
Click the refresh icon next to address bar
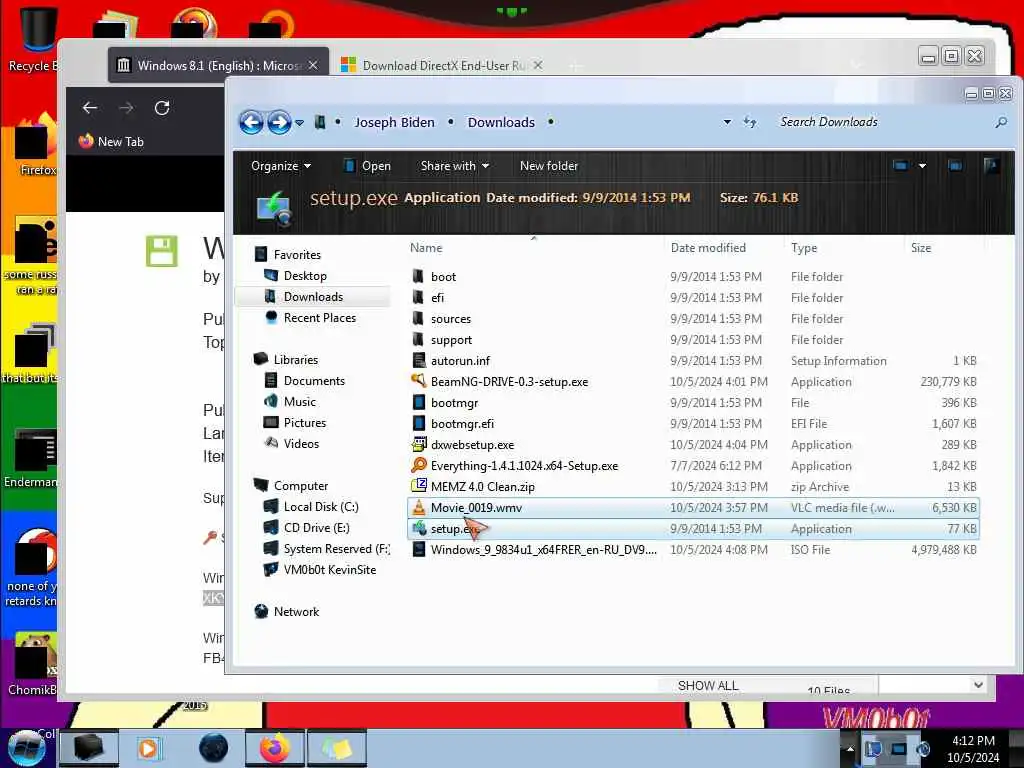tap(750, 122)
